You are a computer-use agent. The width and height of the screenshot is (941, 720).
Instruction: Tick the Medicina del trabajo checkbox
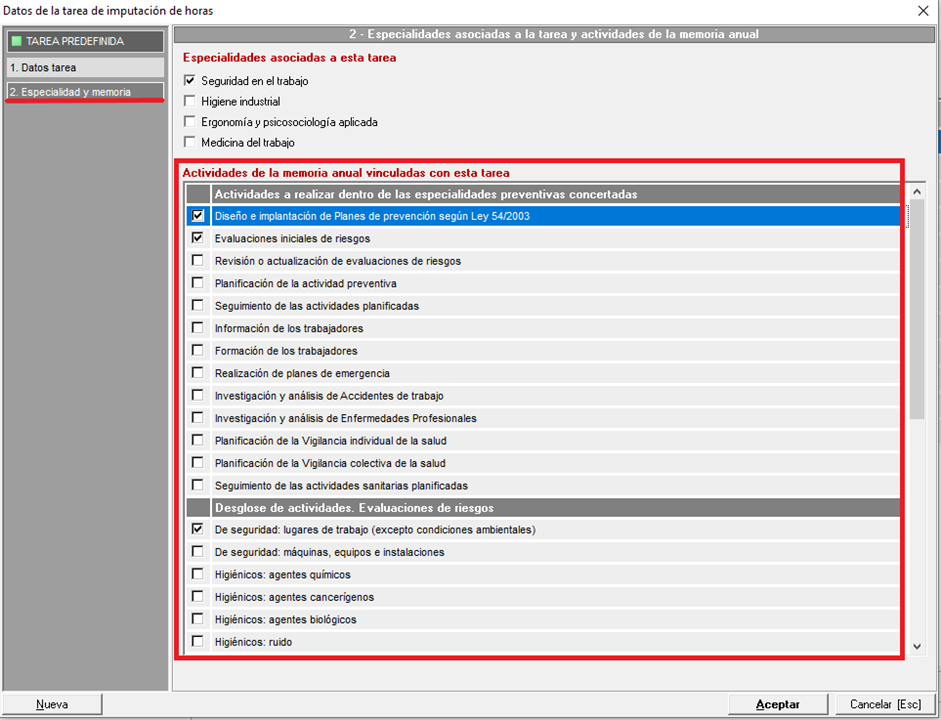pos(190,143)
